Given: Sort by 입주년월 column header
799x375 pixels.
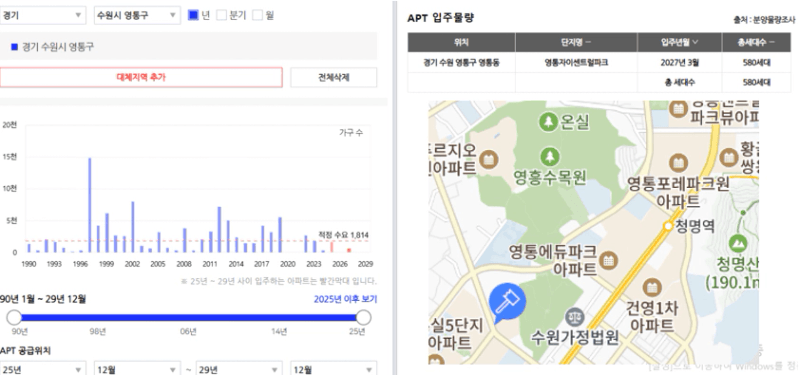Looking at the screenshot, I should coord(679,42).
